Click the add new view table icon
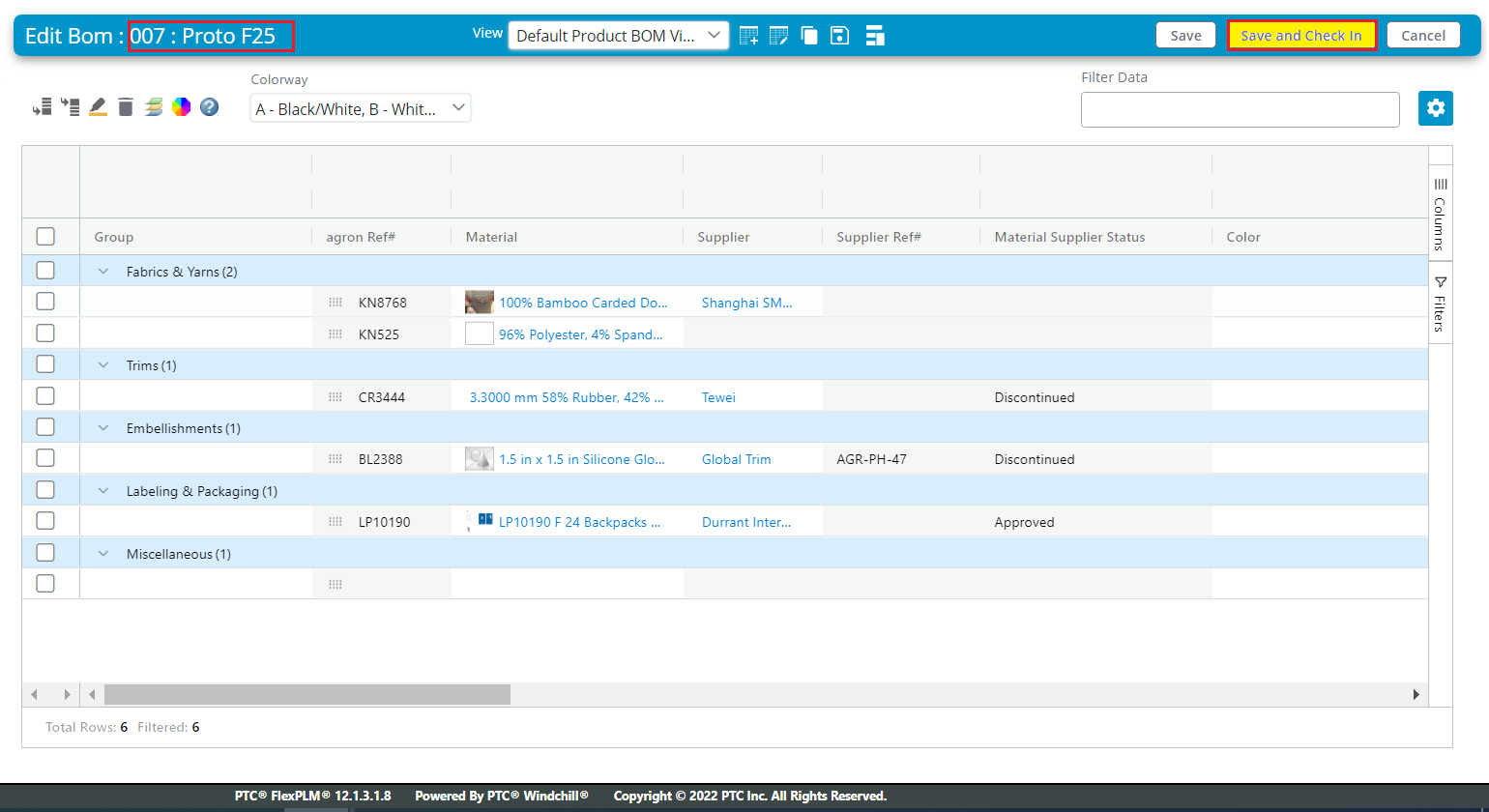 click(748, 36)
